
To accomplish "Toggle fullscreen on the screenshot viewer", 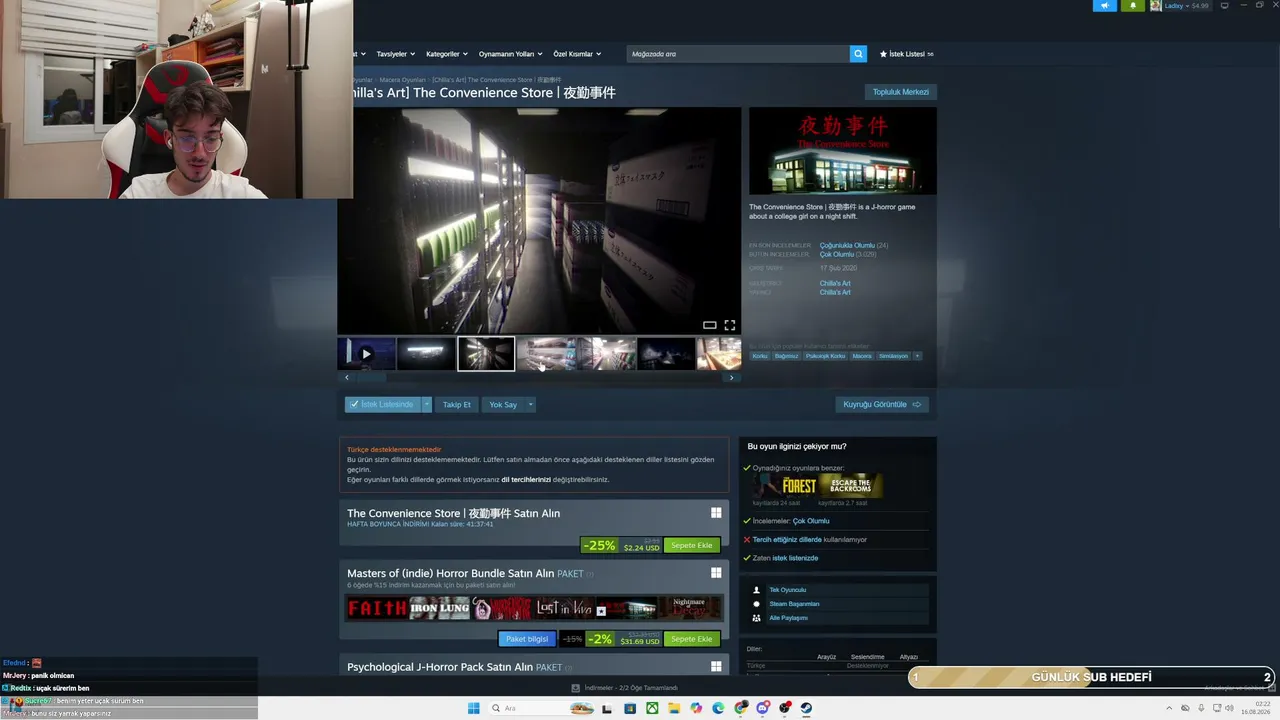I will [730, 325].
